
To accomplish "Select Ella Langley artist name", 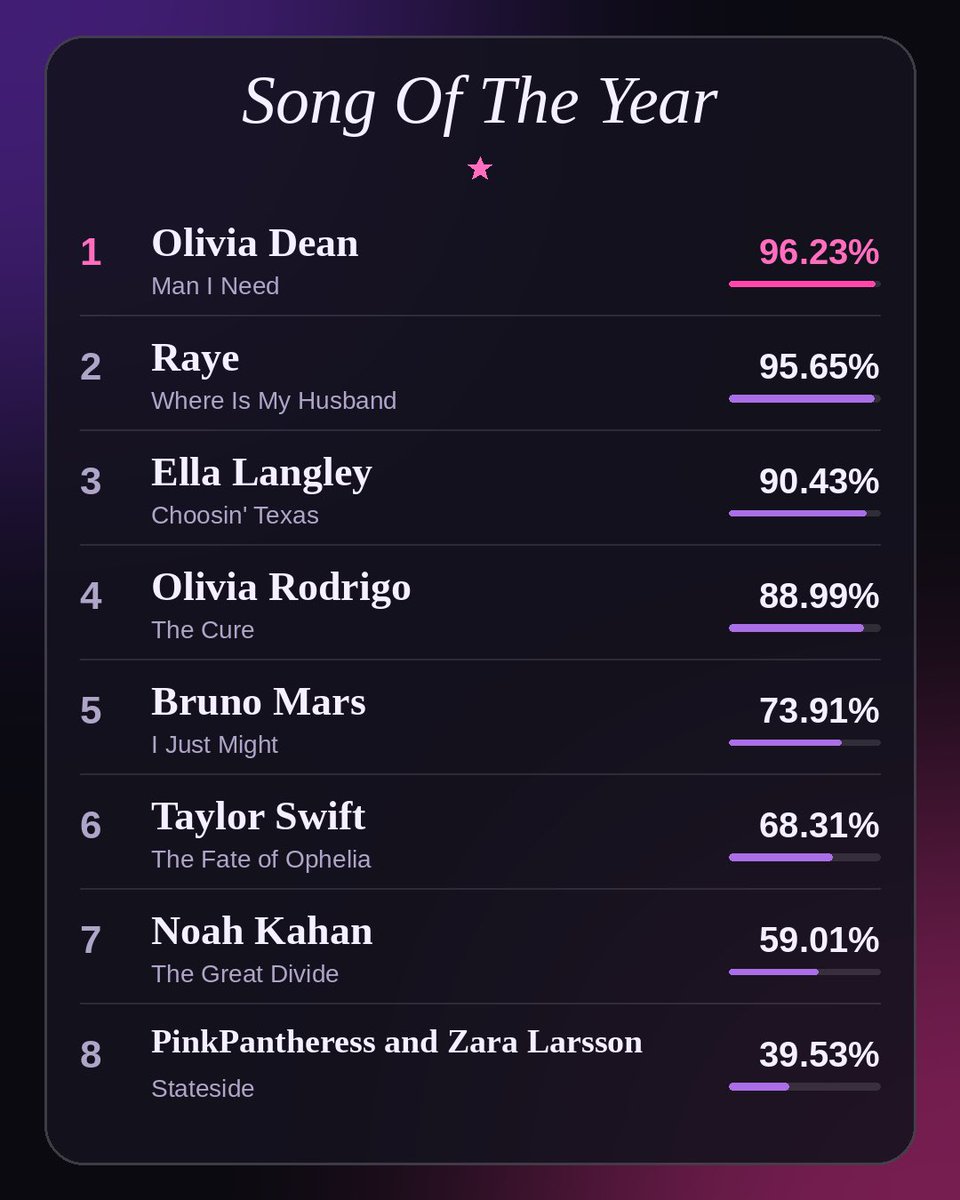I will coord(262,473).
